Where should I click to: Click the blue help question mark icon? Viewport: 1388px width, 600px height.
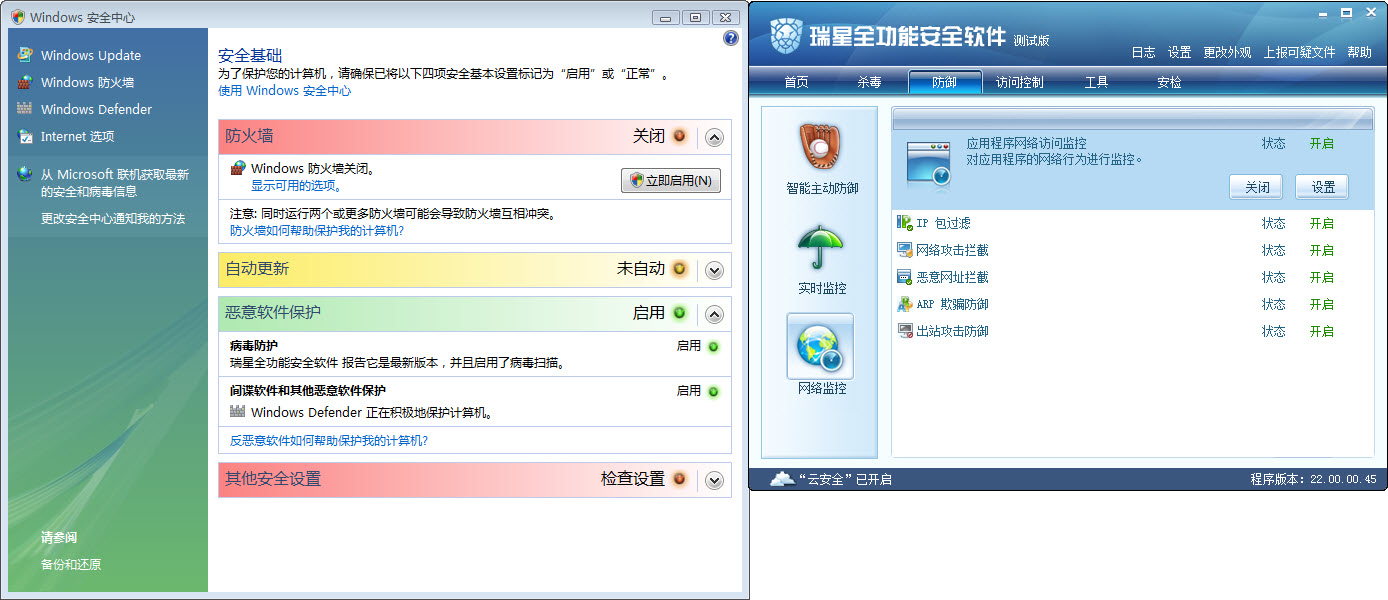click(730, 38)
